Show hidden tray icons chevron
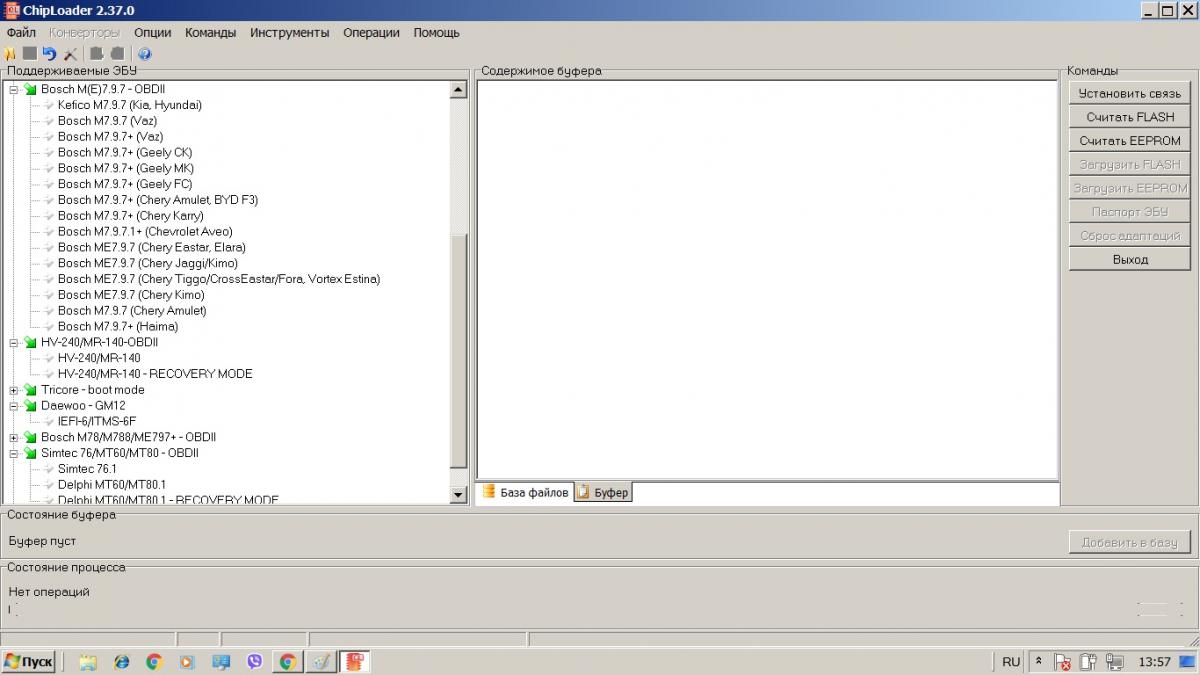Viewport: 1200px width, 675px height. 1039,662
